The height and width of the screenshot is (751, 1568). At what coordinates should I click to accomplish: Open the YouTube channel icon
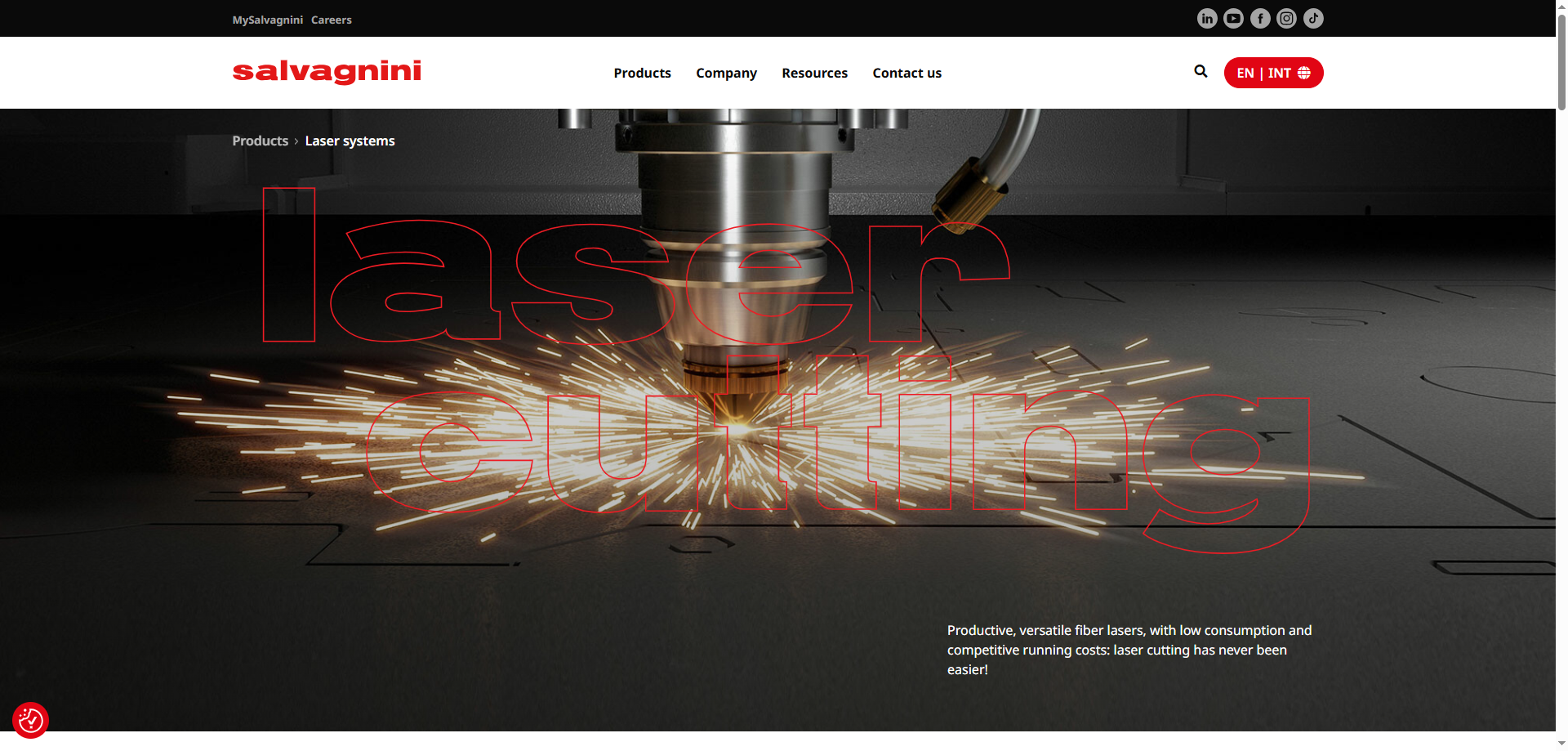tap(1233, 19)
